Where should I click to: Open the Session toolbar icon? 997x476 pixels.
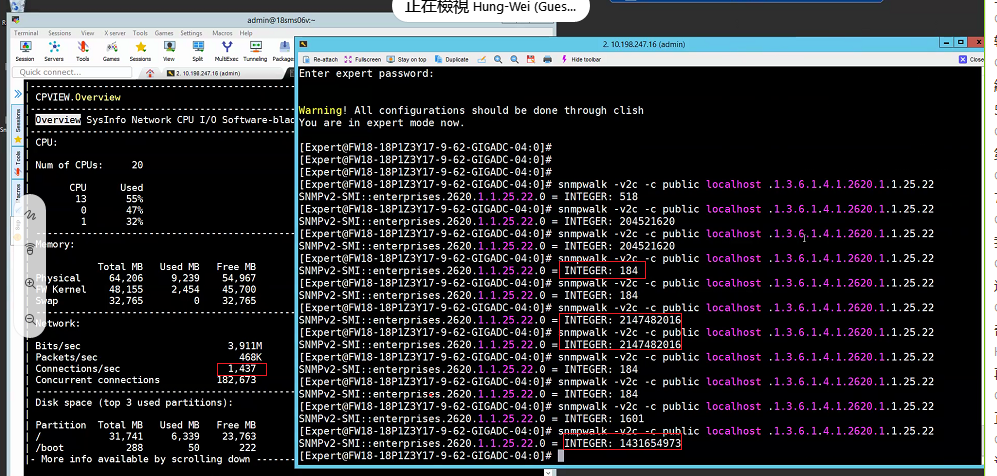(25, 51)
